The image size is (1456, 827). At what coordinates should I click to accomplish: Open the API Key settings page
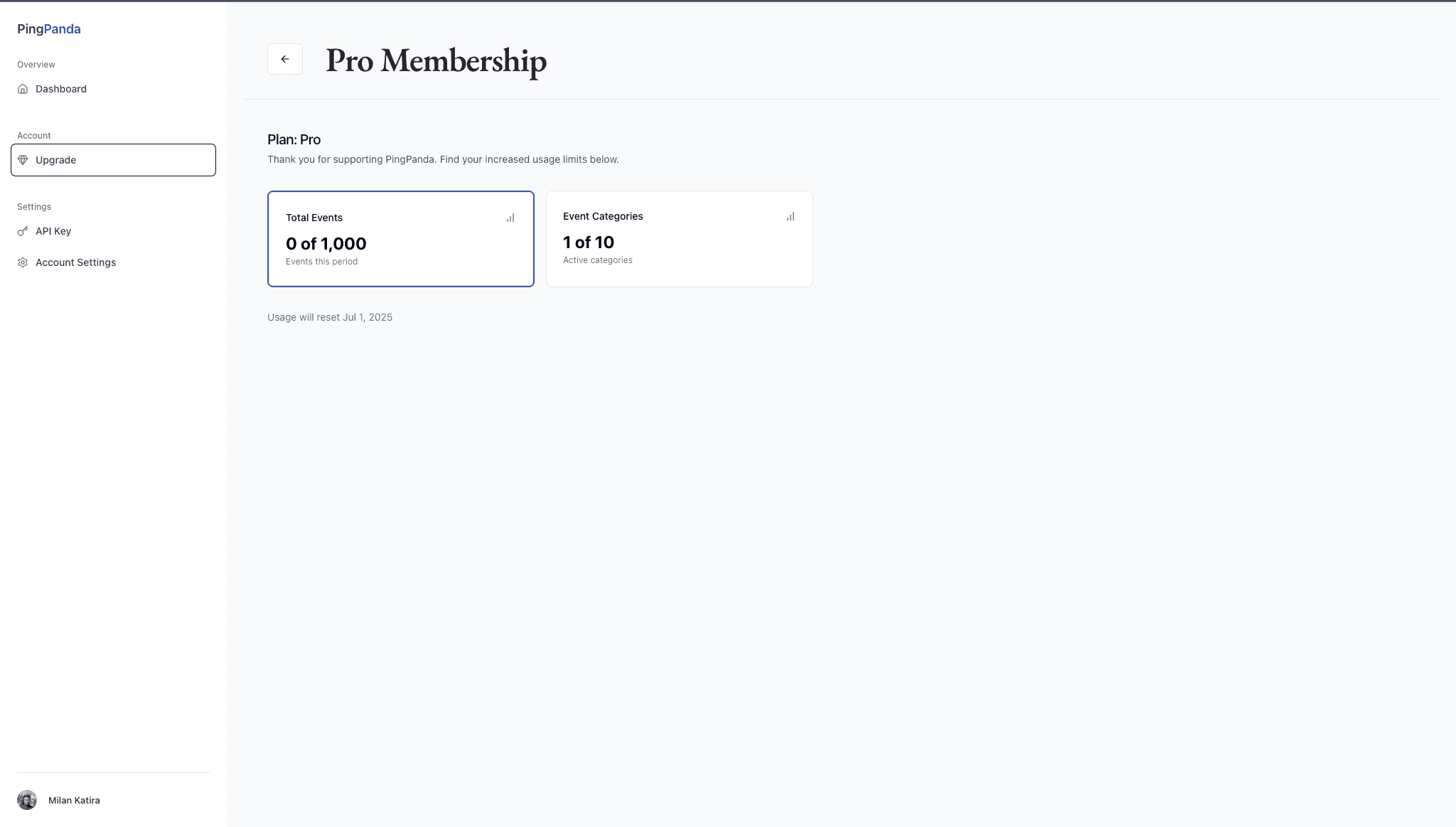[x=113, y=231]
